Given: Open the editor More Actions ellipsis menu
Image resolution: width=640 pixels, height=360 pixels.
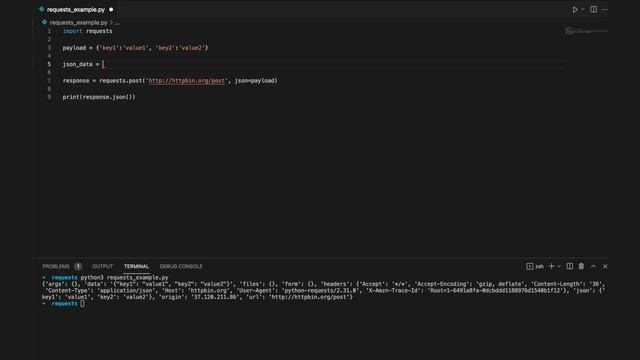Looking at the screenshot, I should click(x=605, y=9).
